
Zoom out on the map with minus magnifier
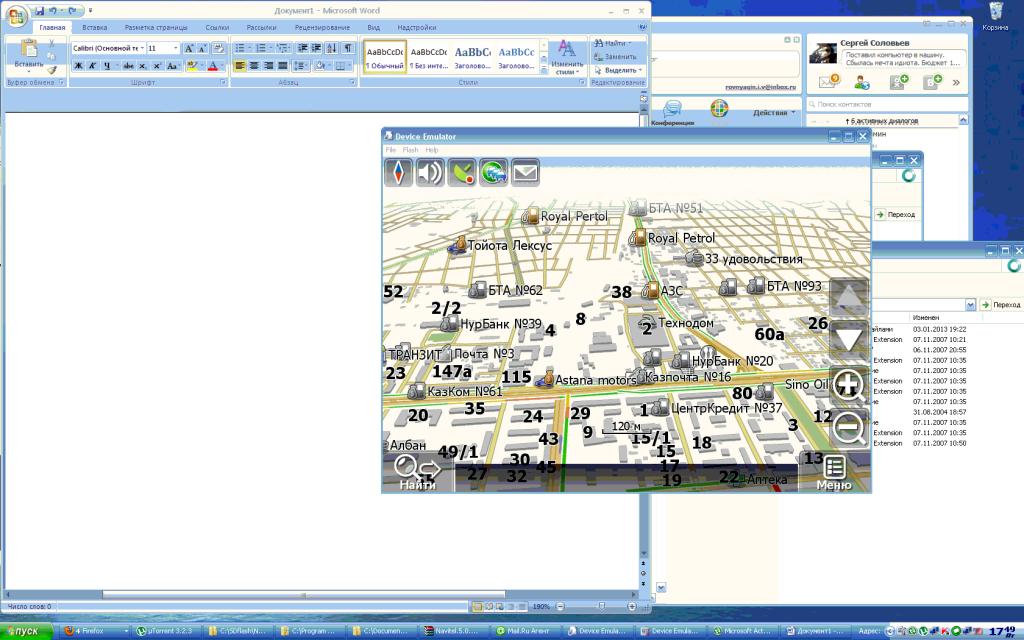click(x=849, y=428)
